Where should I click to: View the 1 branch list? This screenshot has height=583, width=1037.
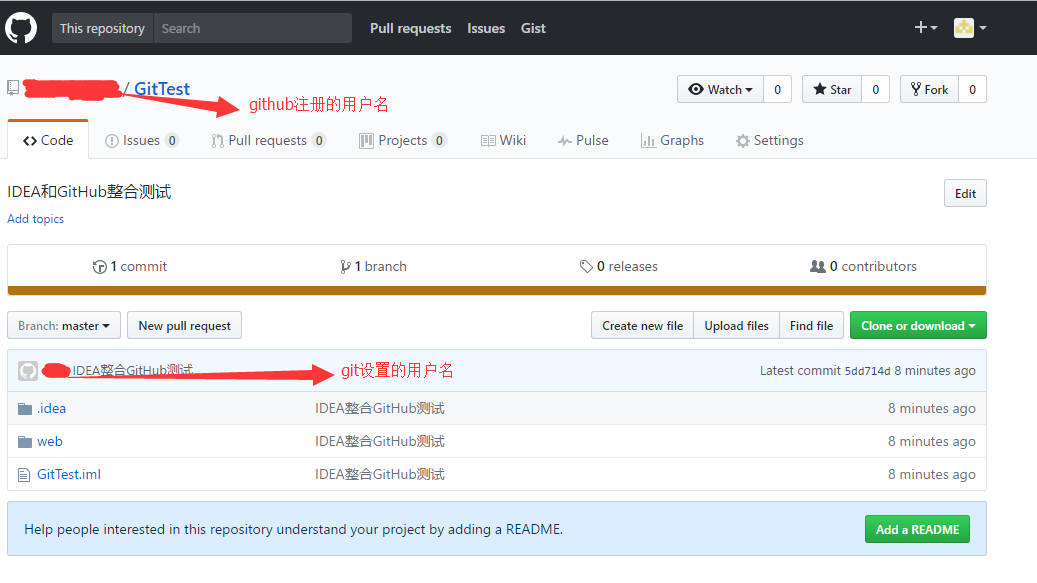click(374, 266)
